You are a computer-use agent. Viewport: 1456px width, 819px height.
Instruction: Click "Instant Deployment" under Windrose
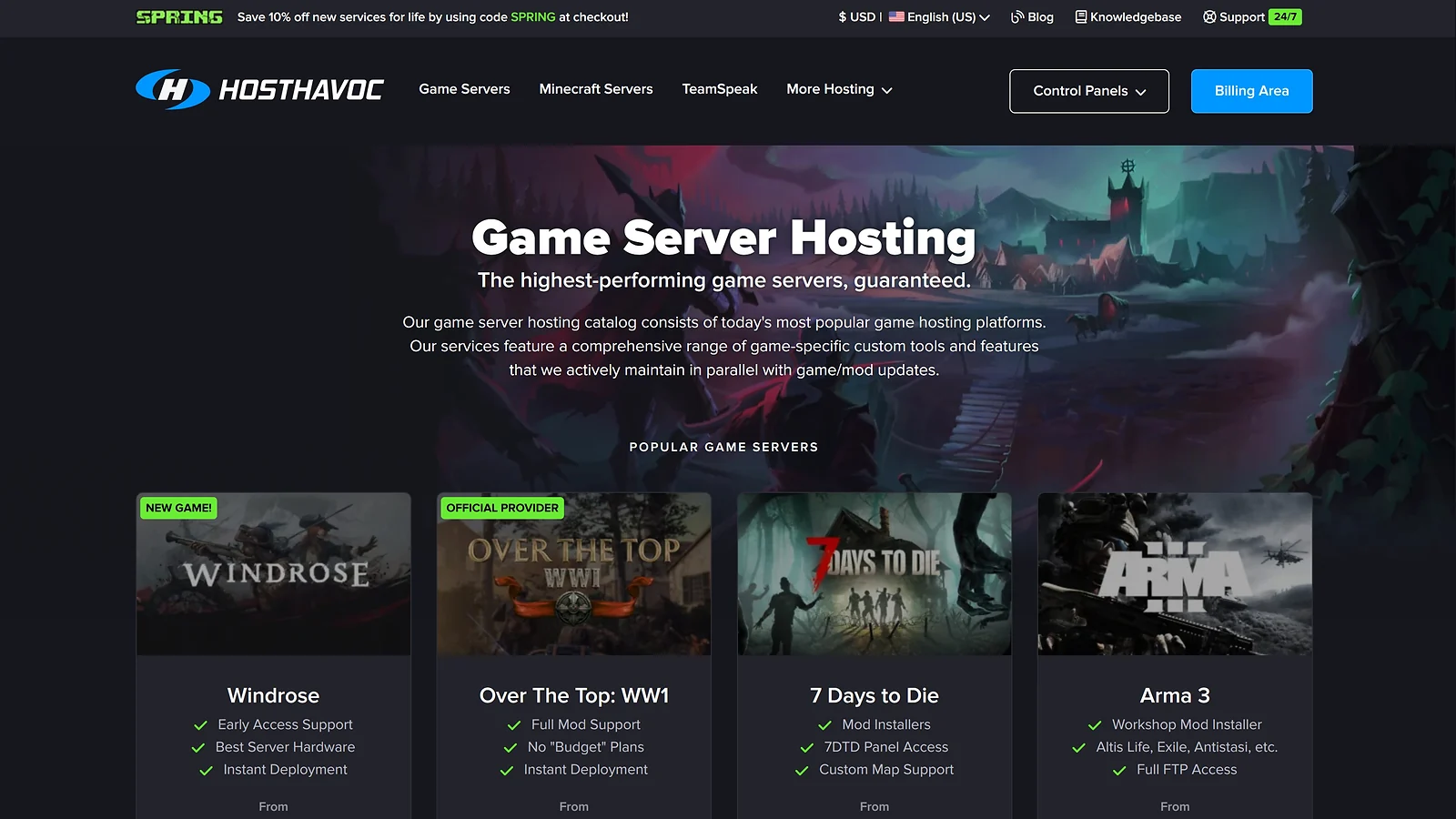pyautogui.click(x=285, y=770)
